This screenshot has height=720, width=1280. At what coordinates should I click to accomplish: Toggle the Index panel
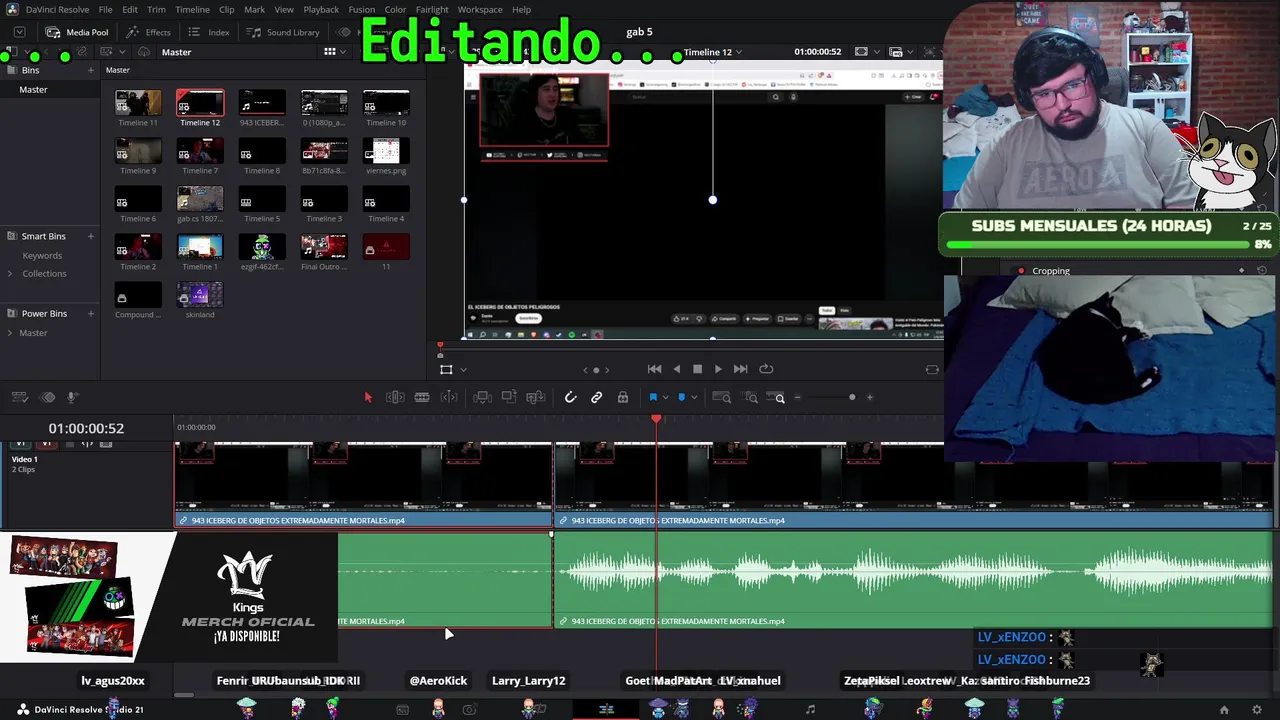coord(208,32)
